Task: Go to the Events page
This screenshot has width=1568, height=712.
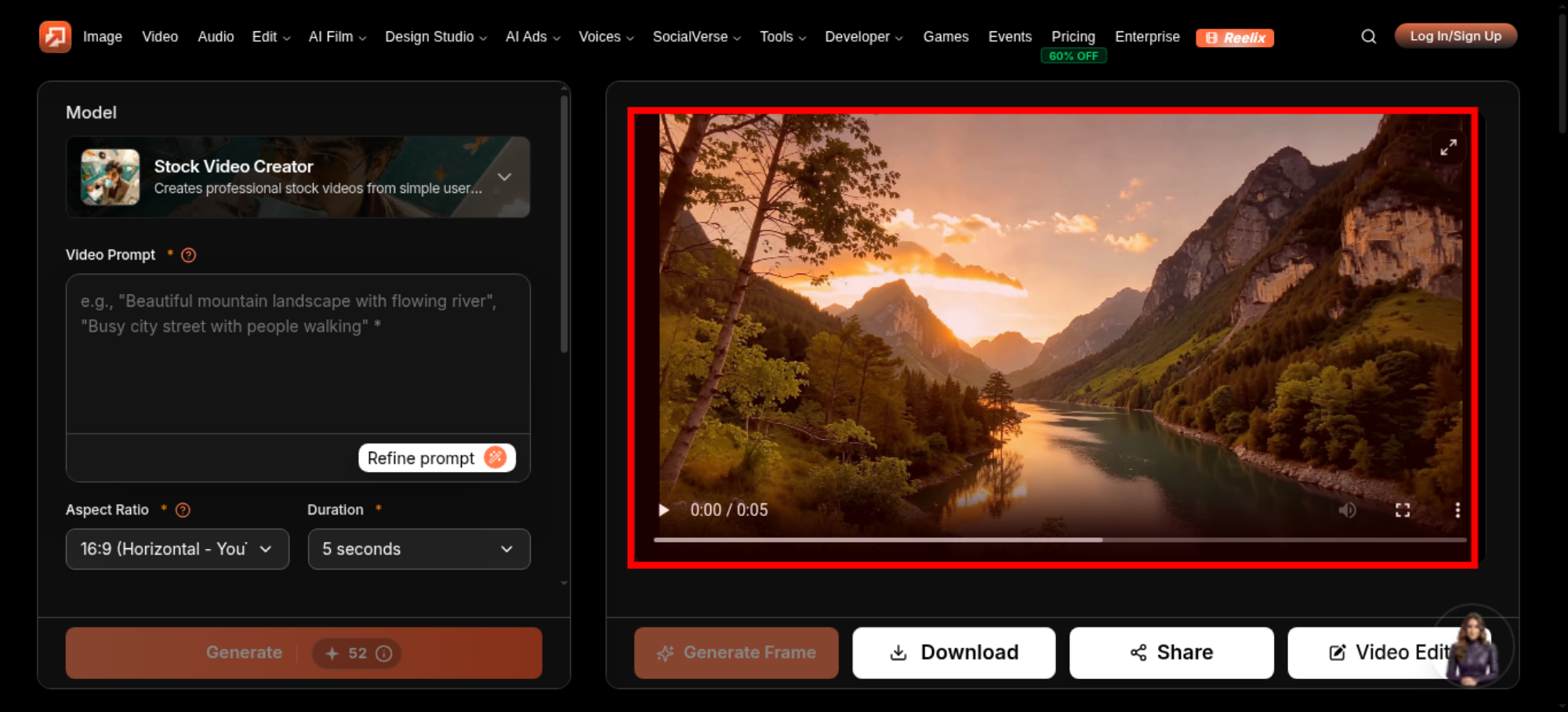Action: (1010, 37)
